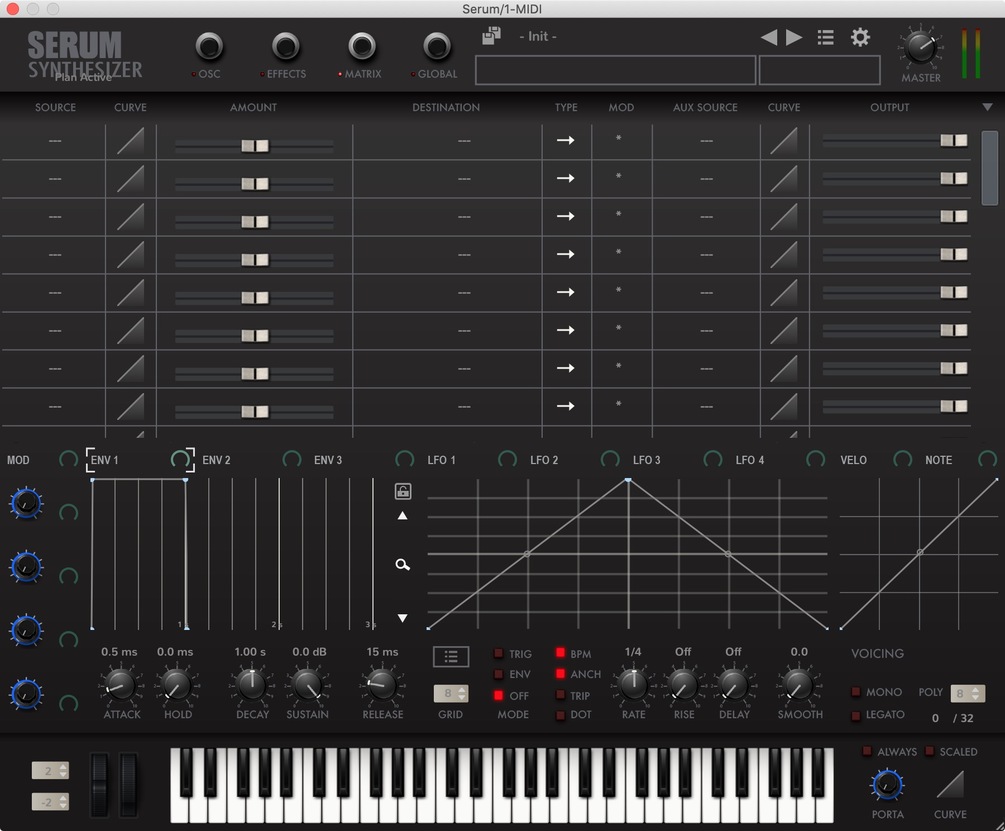1005x831 pixels.
Task: Select the LFO 2 tab
Action: 544,460
